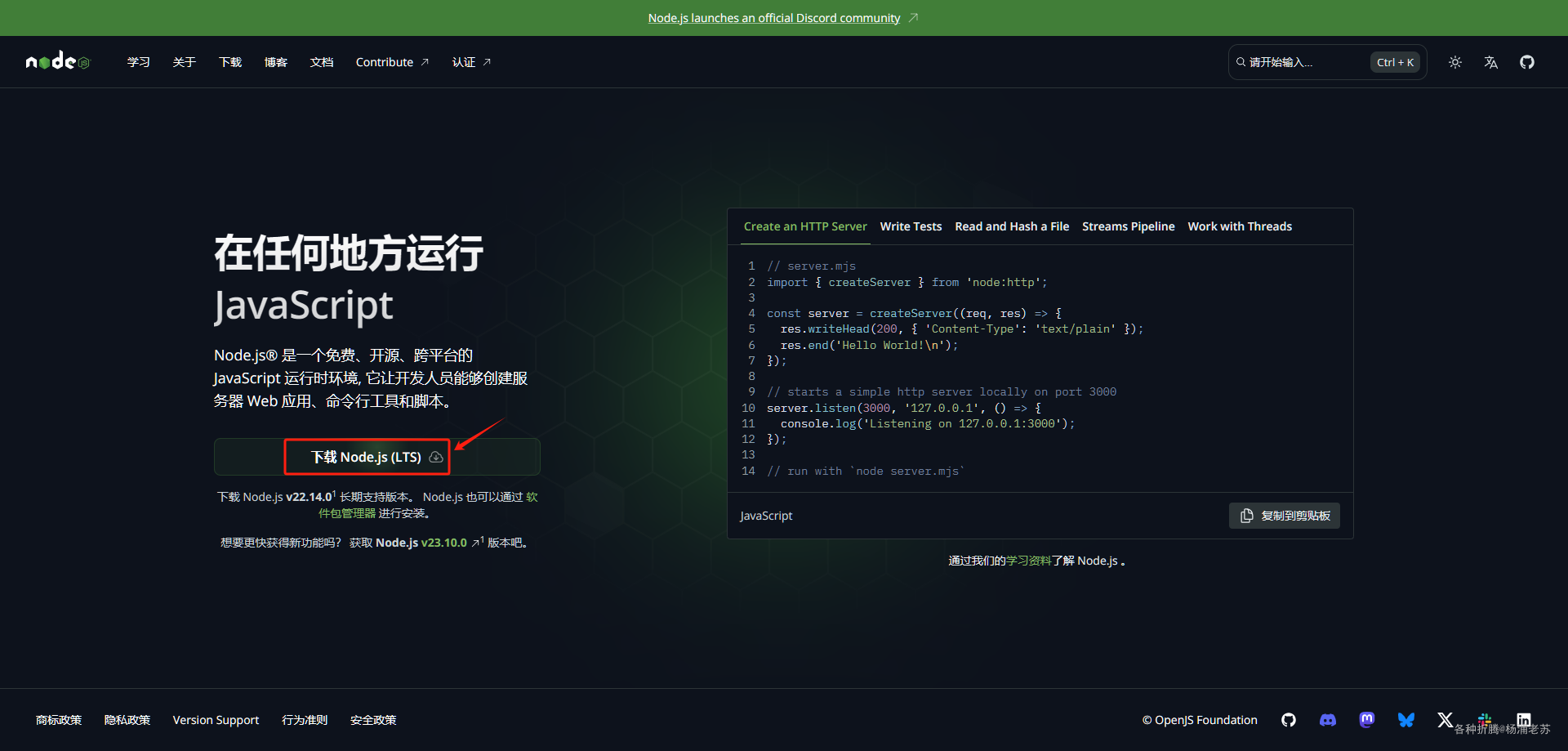Focus the 请开始输入 search field

[1327, 62]
